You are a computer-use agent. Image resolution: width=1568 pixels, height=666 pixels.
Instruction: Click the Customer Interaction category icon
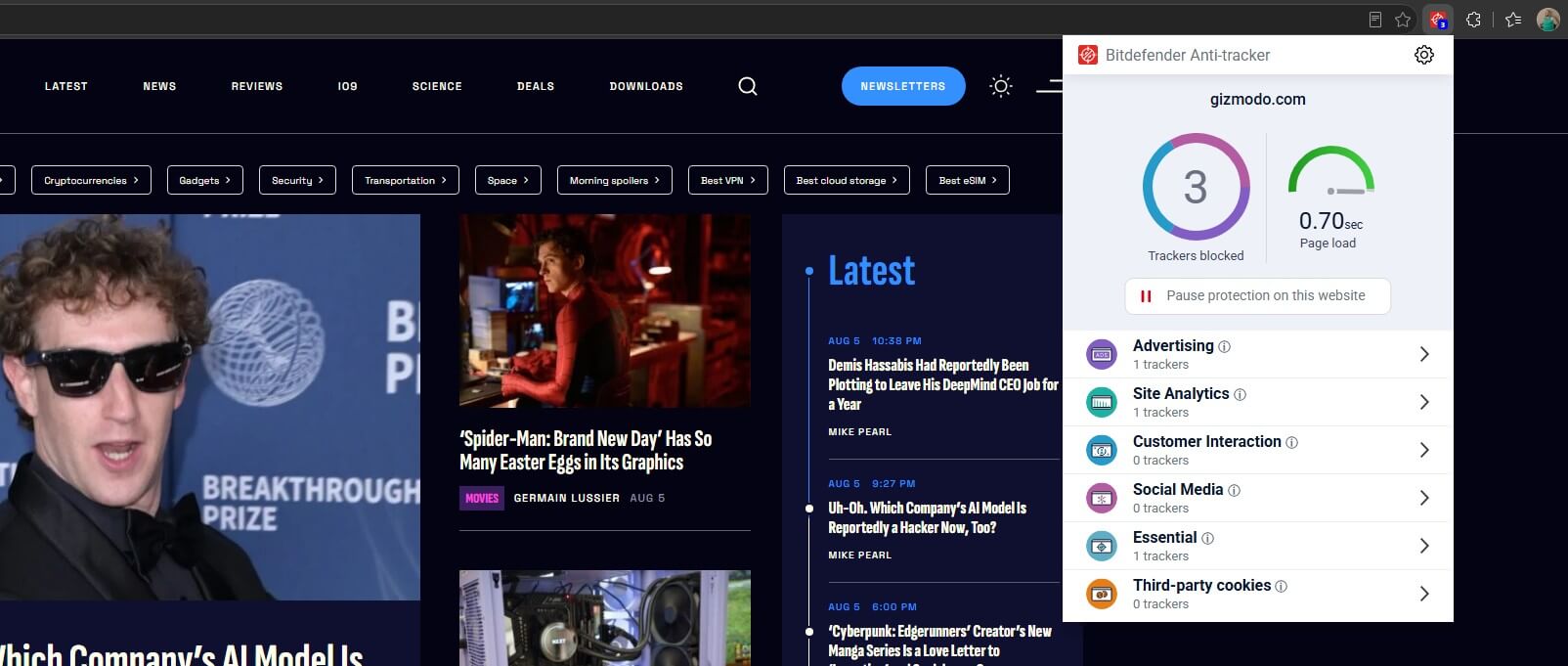[1102, 450]
